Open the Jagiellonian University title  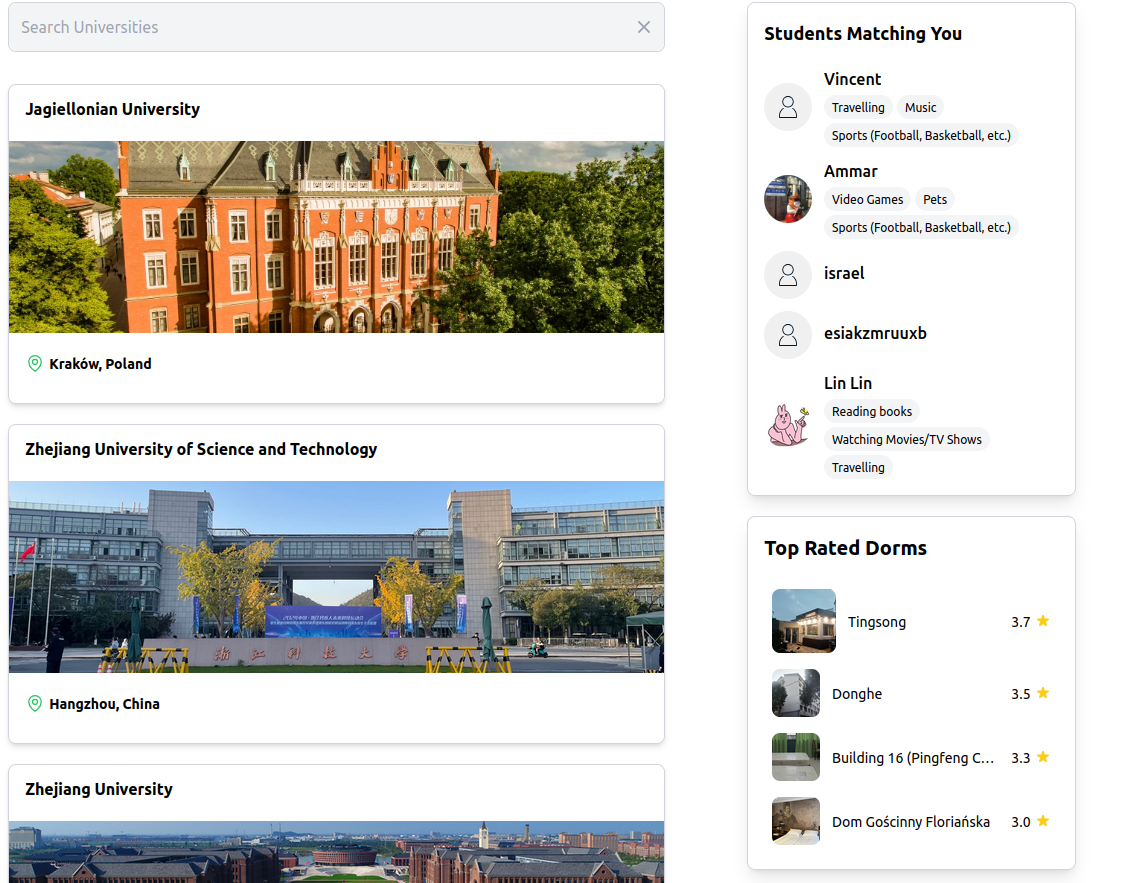tap(113, 109)
